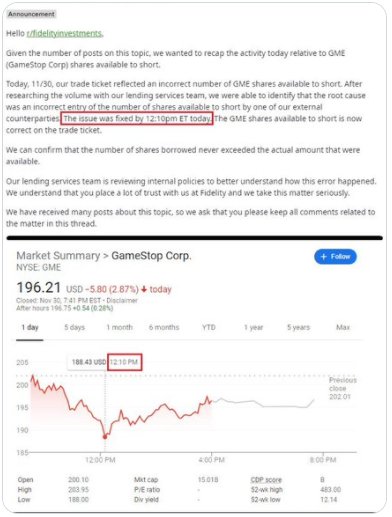Select the Max chart range
392x517 pixels.
pos(343,327)
